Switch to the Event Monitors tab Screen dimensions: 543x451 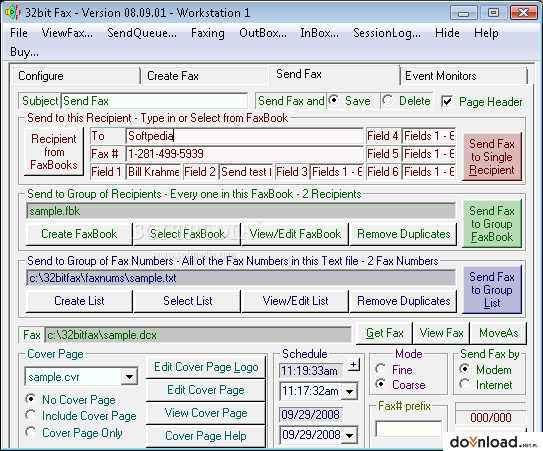[463, 76]
